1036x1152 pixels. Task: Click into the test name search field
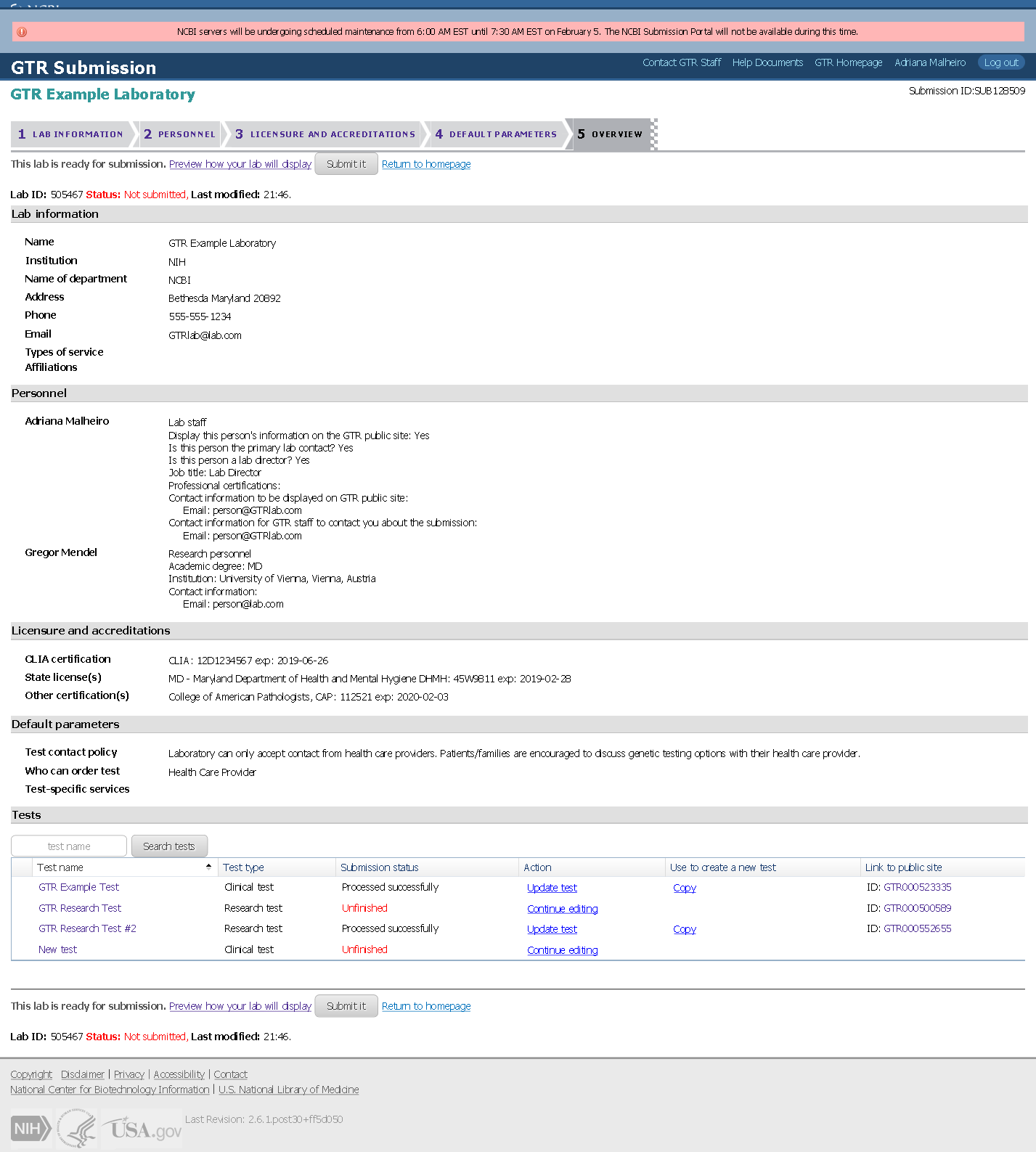point(69,846)
